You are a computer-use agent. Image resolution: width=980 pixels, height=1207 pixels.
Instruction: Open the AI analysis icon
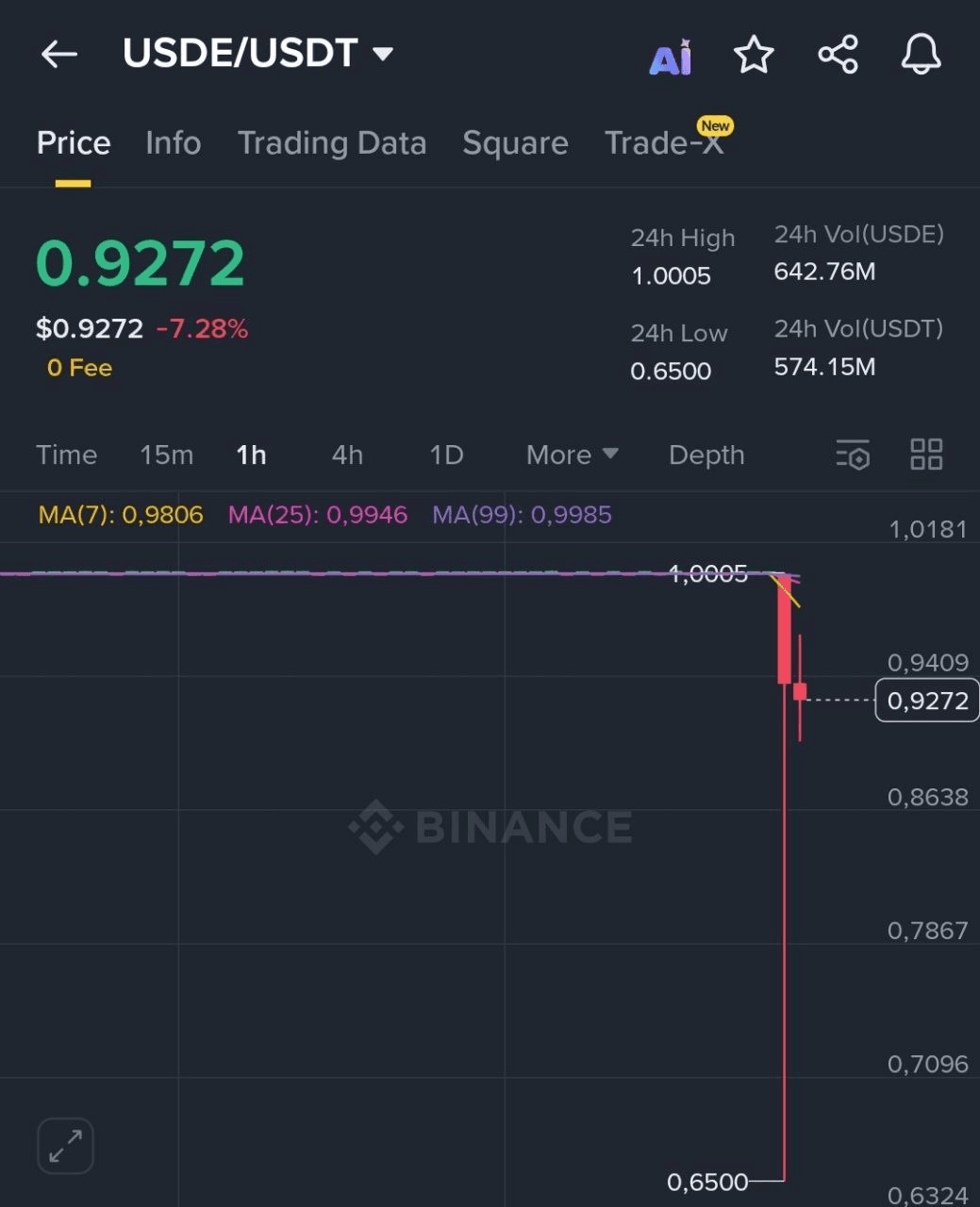pos(671,58)
